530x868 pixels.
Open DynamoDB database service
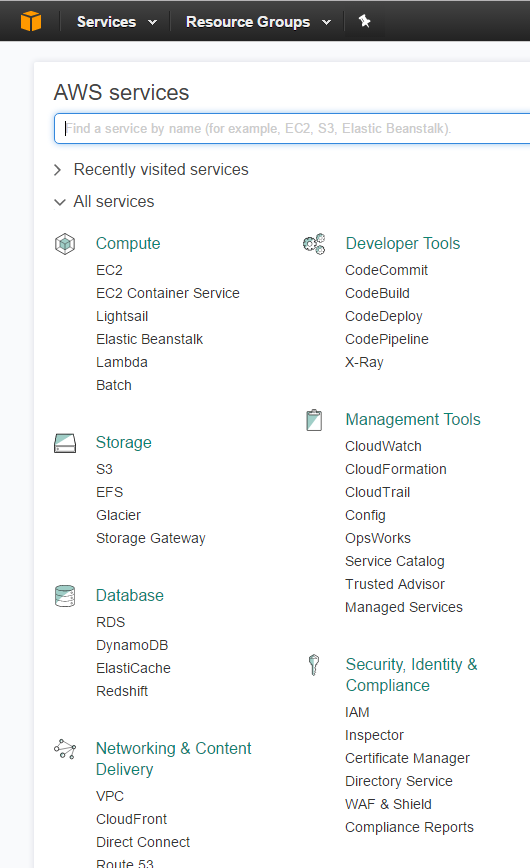coord(132,645)
